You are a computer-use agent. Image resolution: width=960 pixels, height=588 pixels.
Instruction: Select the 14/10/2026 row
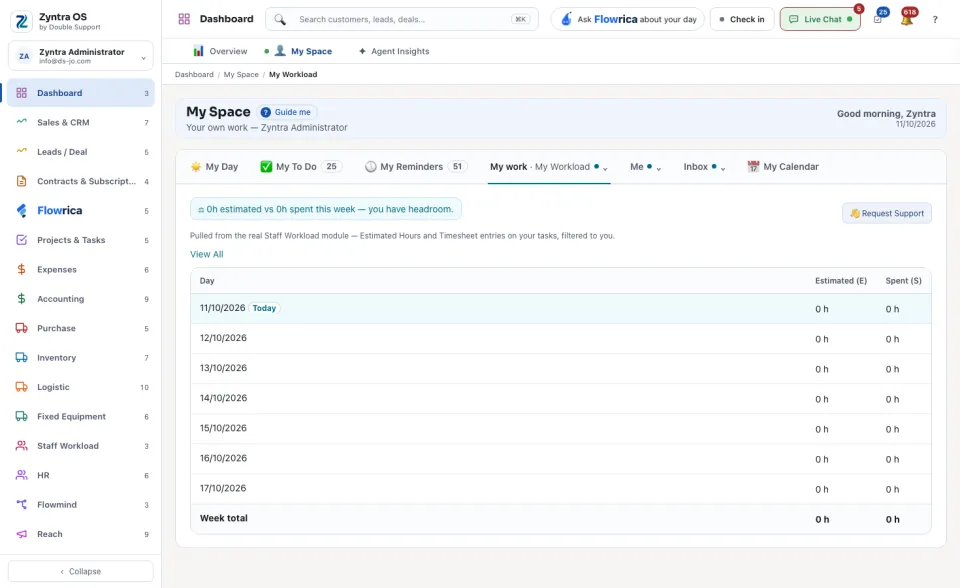[561, 399]
